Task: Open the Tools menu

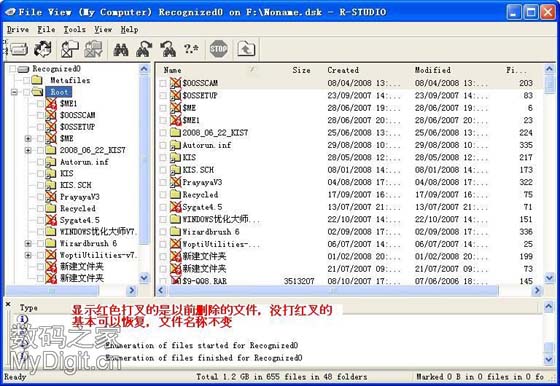Action: click(74, 30)
